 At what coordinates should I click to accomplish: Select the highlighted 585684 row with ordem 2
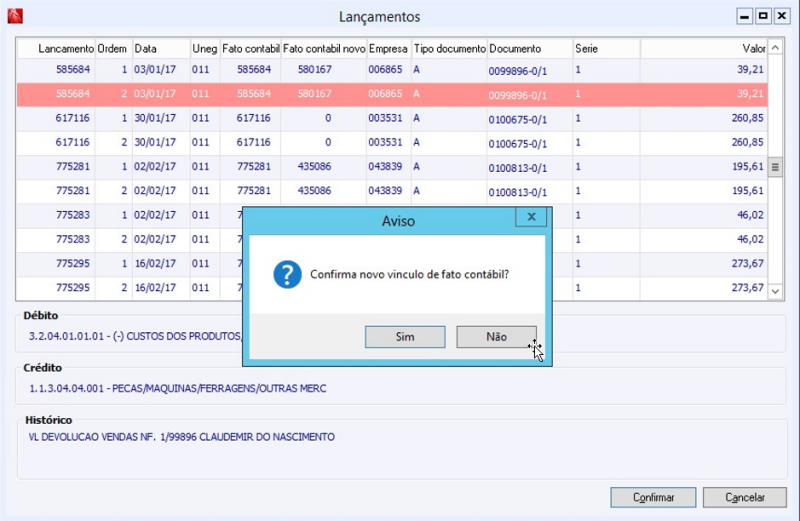pyautogui.click(x=392, y=94)
